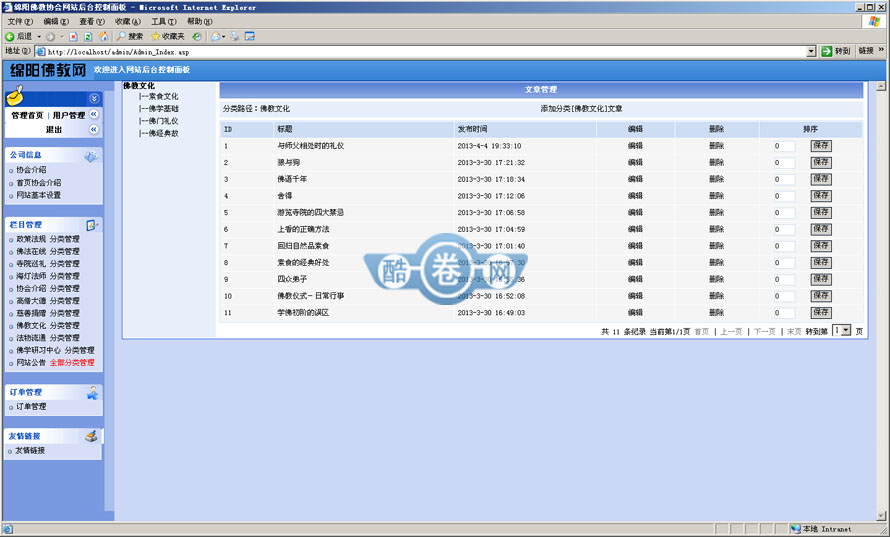890x537 pixels.
Task: Click the 订单管理 panel person icon
Action: click(x=93, y=393)
